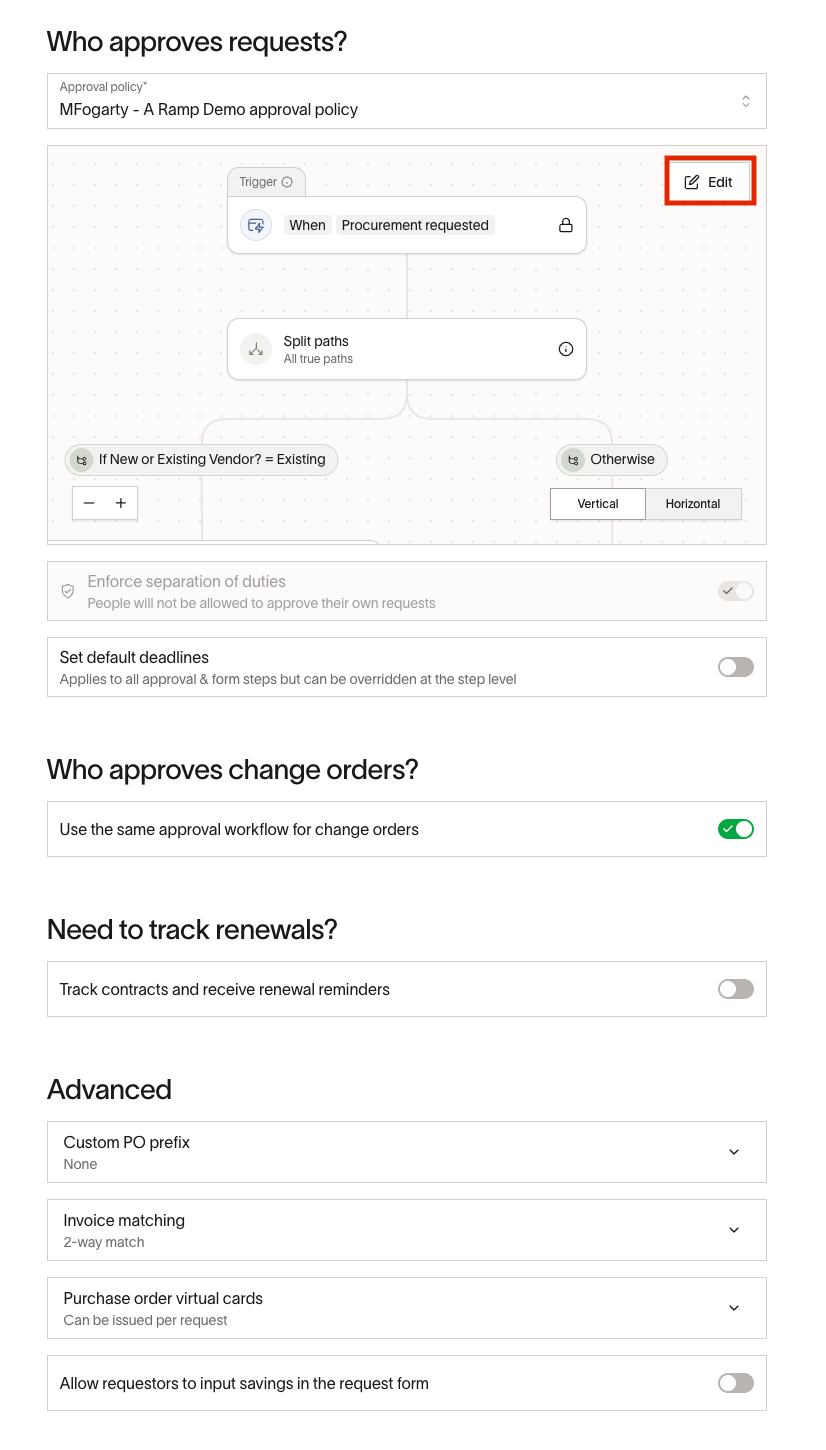Screen dimensions: 826x1450
Task: Expand the Invoice matching section
Action: [734, 1230]
